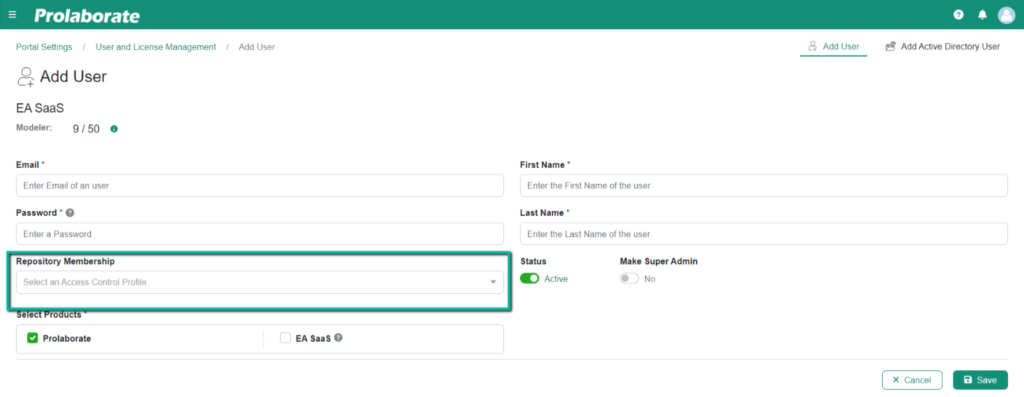Click the EA SaaS section heading
1024x397 pixels.
click(40, 109)
